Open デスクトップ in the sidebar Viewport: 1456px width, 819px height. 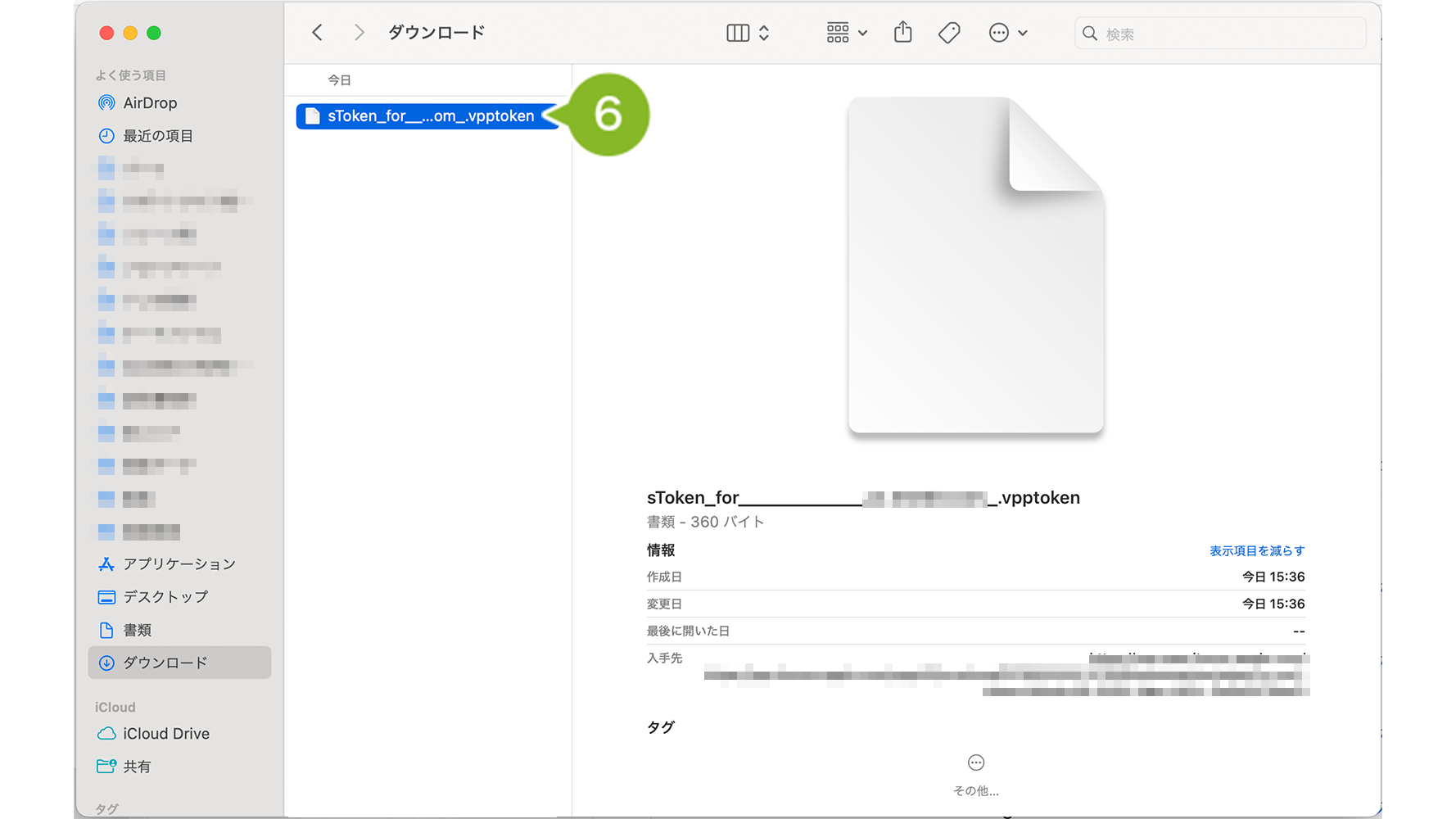[x=165, y=597]
